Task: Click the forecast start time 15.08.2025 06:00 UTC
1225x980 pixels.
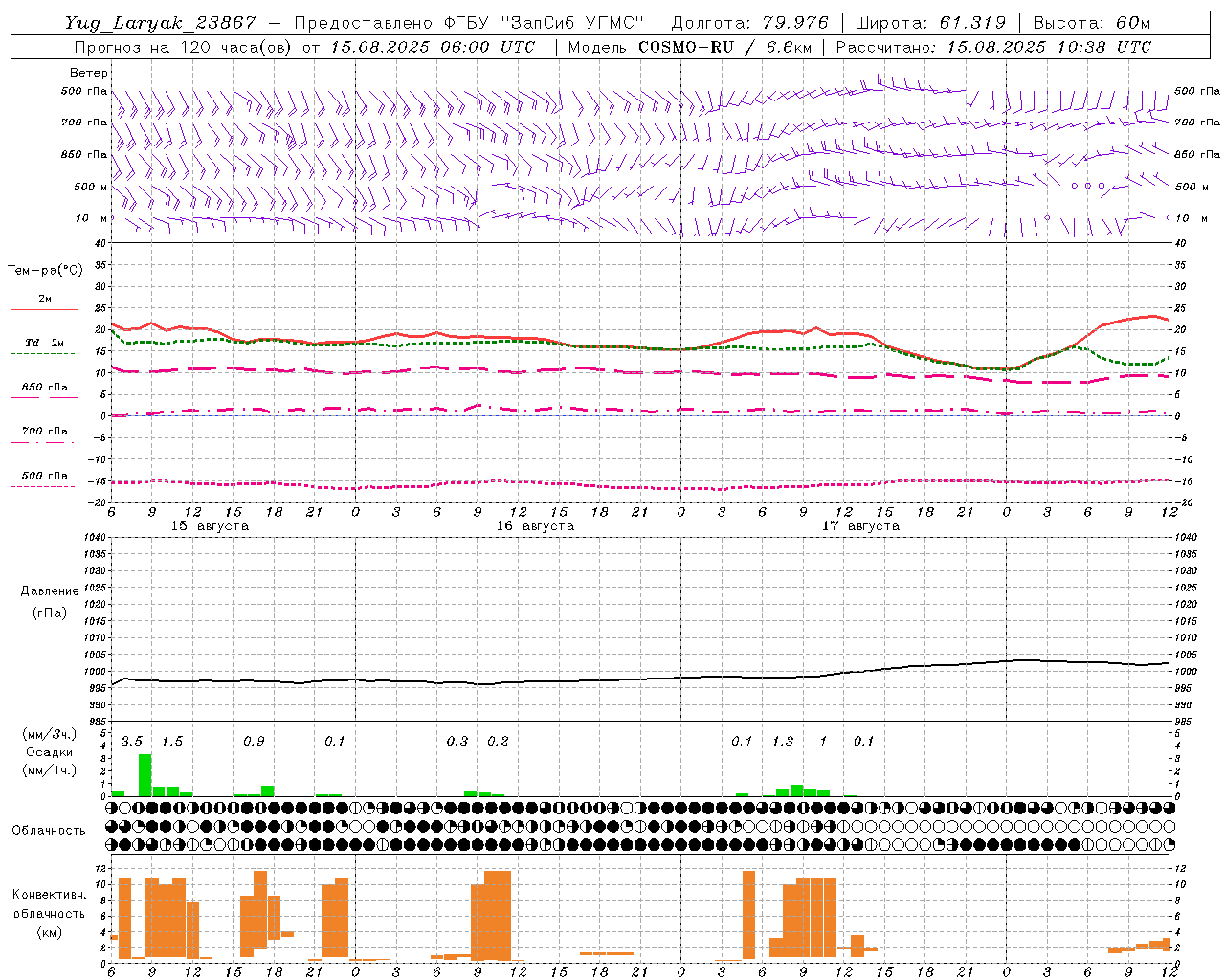Action: point(433,47)
